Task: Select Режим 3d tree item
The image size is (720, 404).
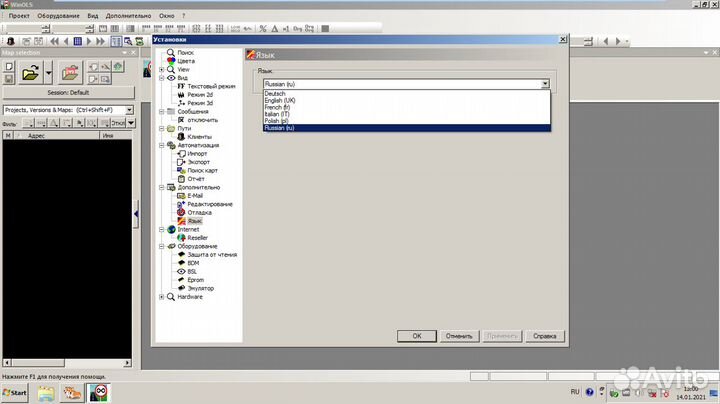Action: 200,103
